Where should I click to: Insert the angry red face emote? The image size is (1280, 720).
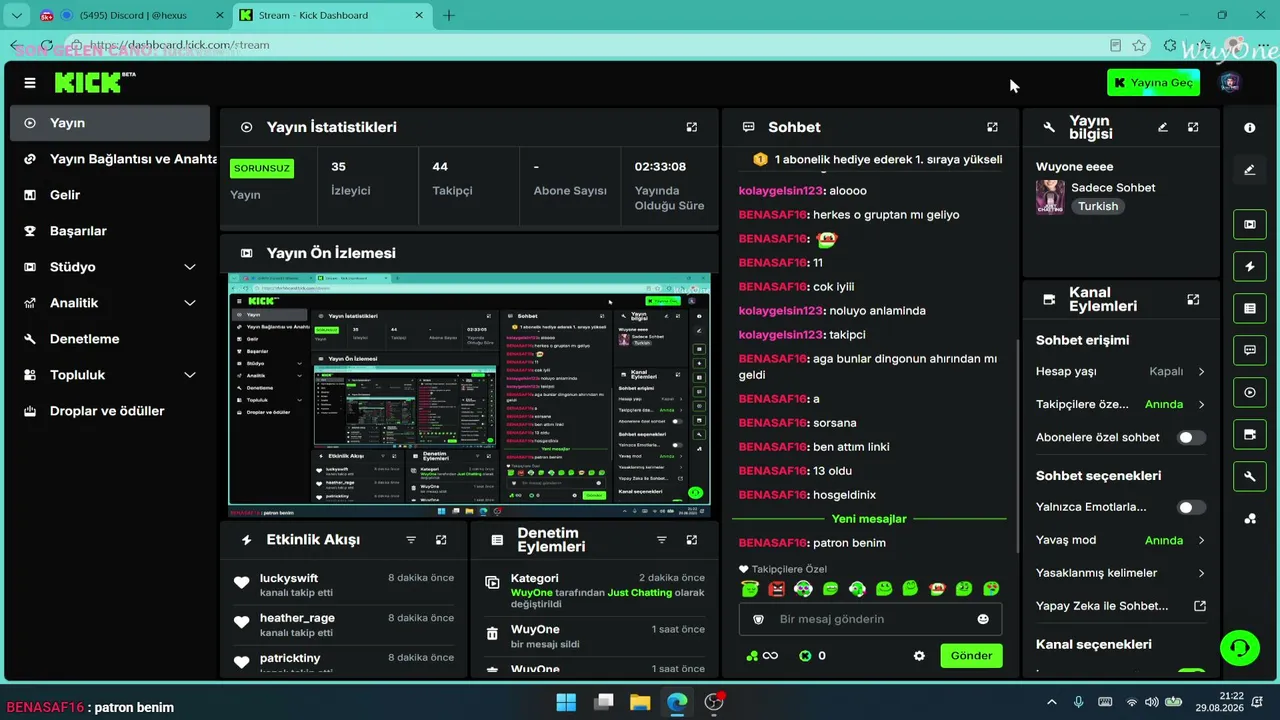point(777,589)
